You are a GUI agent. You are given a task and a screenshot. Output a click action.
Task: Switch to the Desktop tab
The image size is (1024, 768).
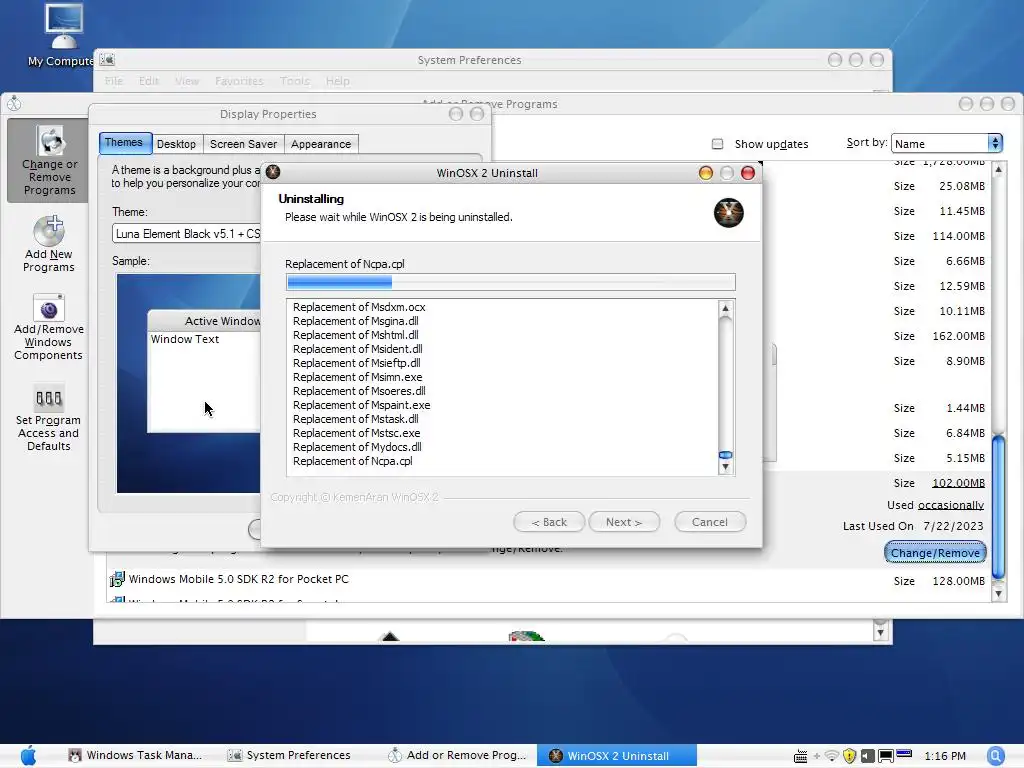[176, 144]
